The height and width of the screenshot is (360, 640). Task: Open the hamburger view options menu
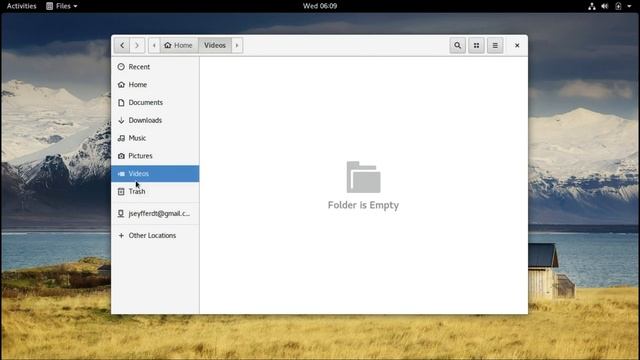(495, 45)
